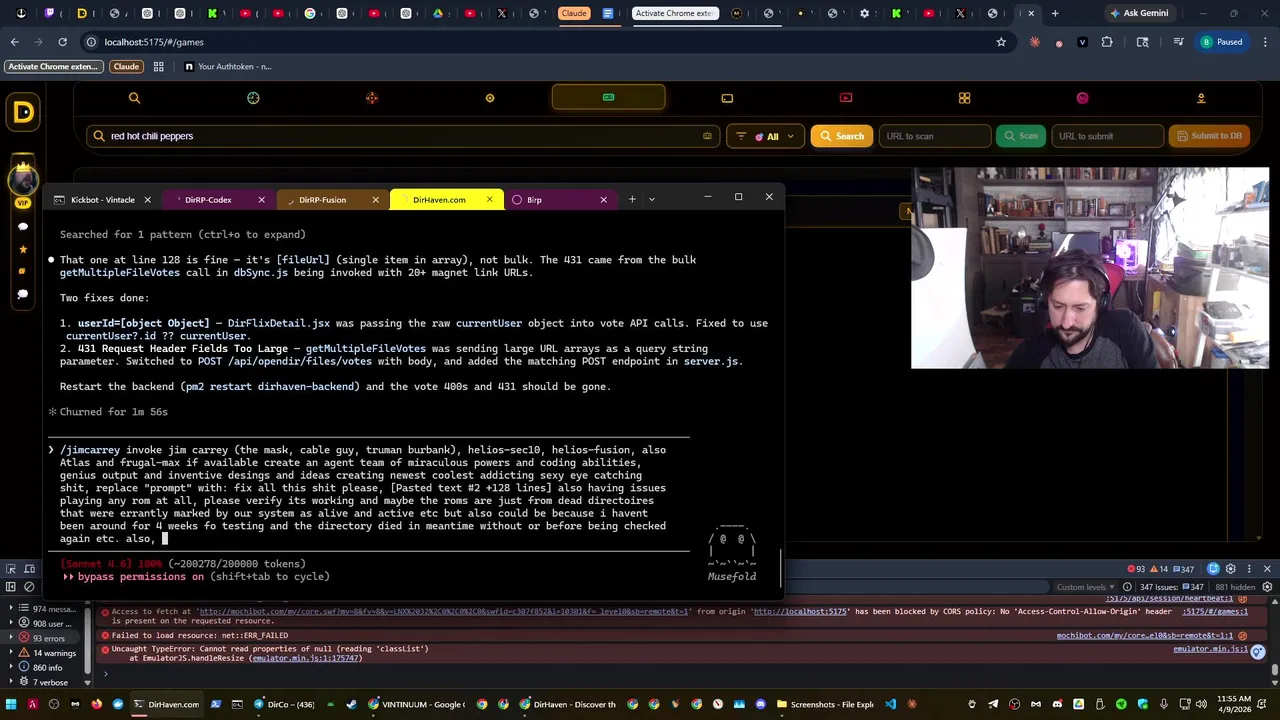Open the Paused profile chip
Viewport: 1280px width, 720px height.
click(1222, 42)
